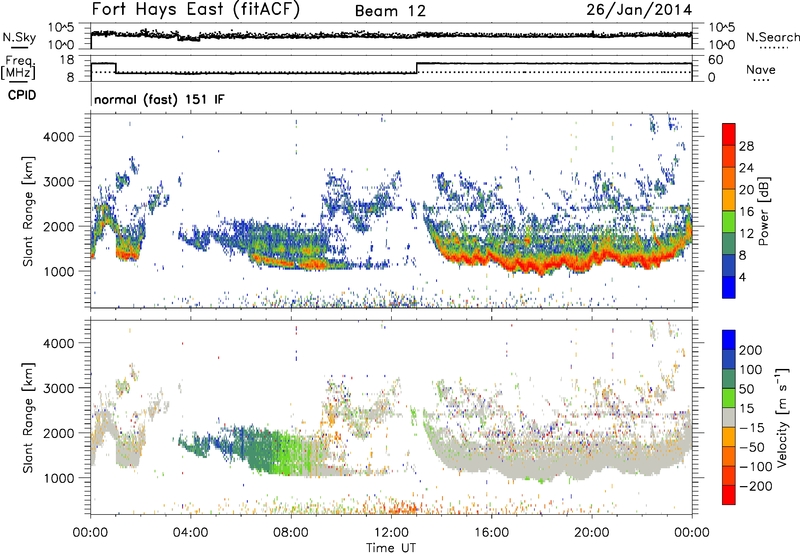The height and width of the screenshot is (554, 800).
Task: Click the yellow-orange 16-20 dB Power colorbar segment
Action: pyautogui.click(x=729, y=199)
